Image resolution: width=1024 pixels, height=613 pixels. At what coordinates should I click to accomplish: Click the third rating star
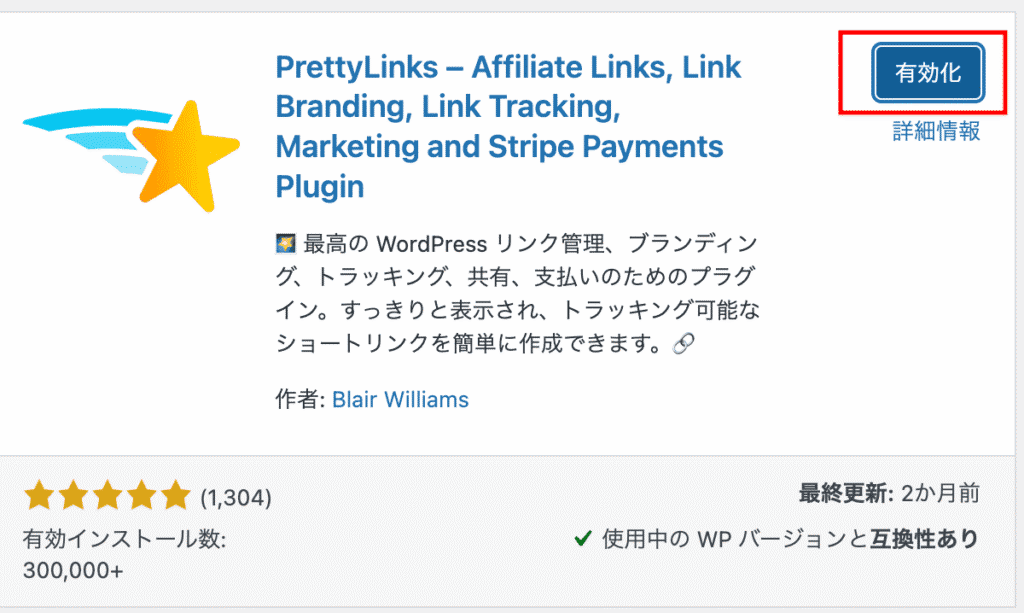tap(107, 495)
